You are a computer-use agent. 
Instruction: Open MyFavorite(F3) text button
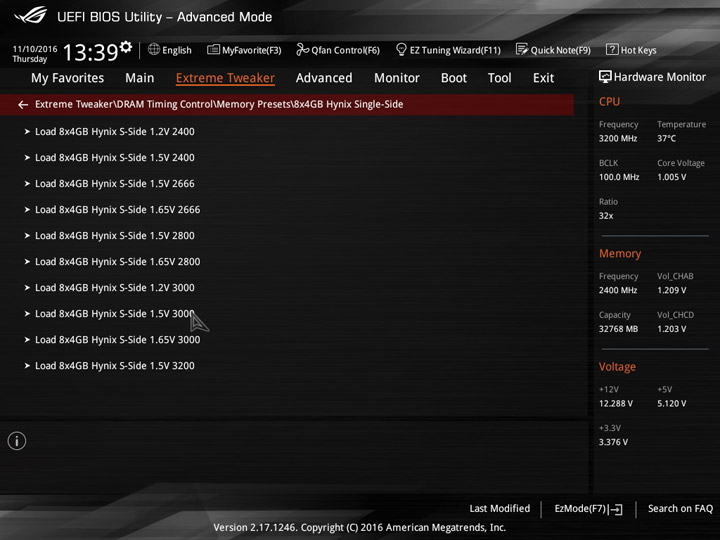[252, 50]
